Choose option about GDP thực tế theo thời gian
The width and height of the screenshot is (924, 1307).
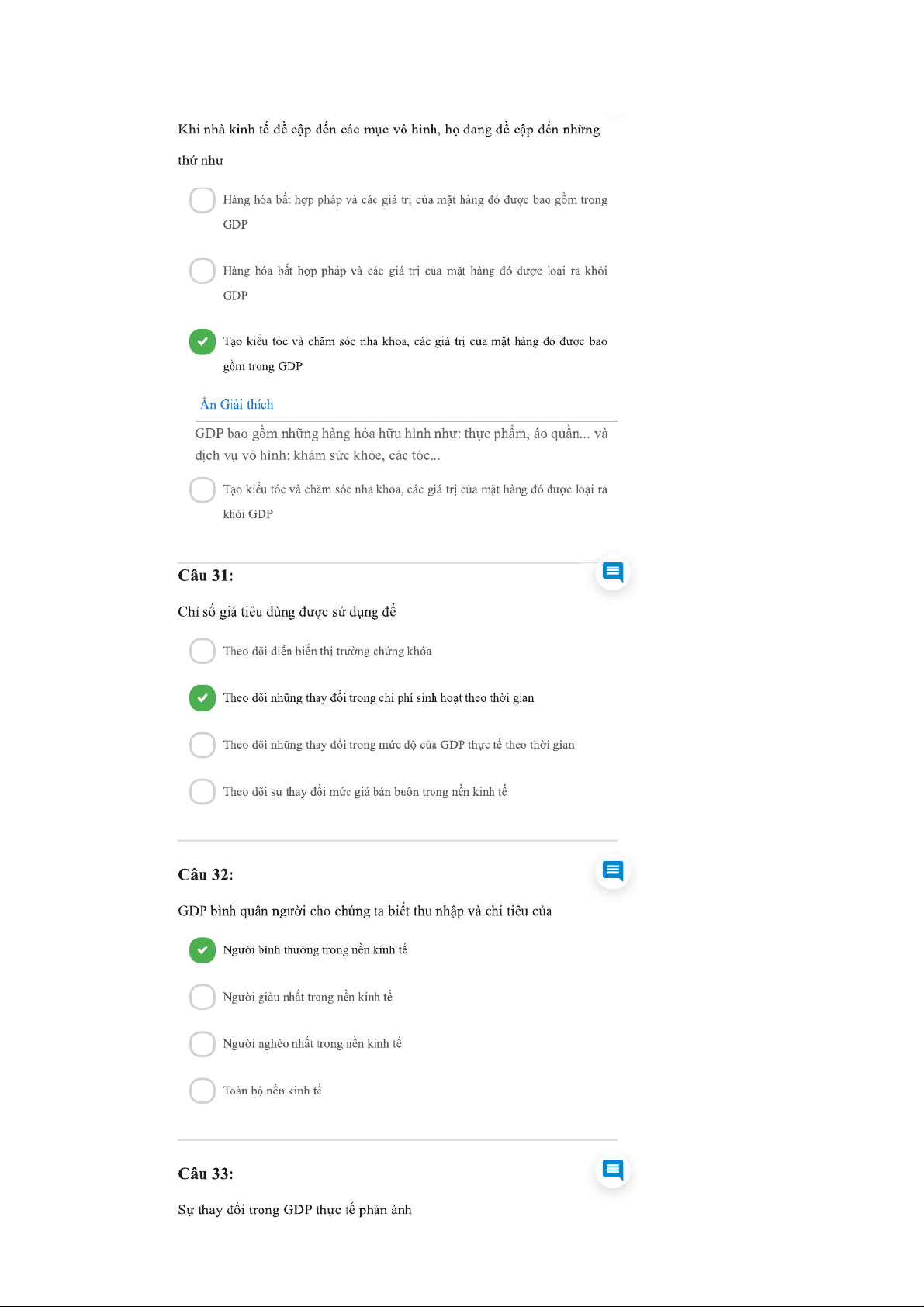[202, 745]
